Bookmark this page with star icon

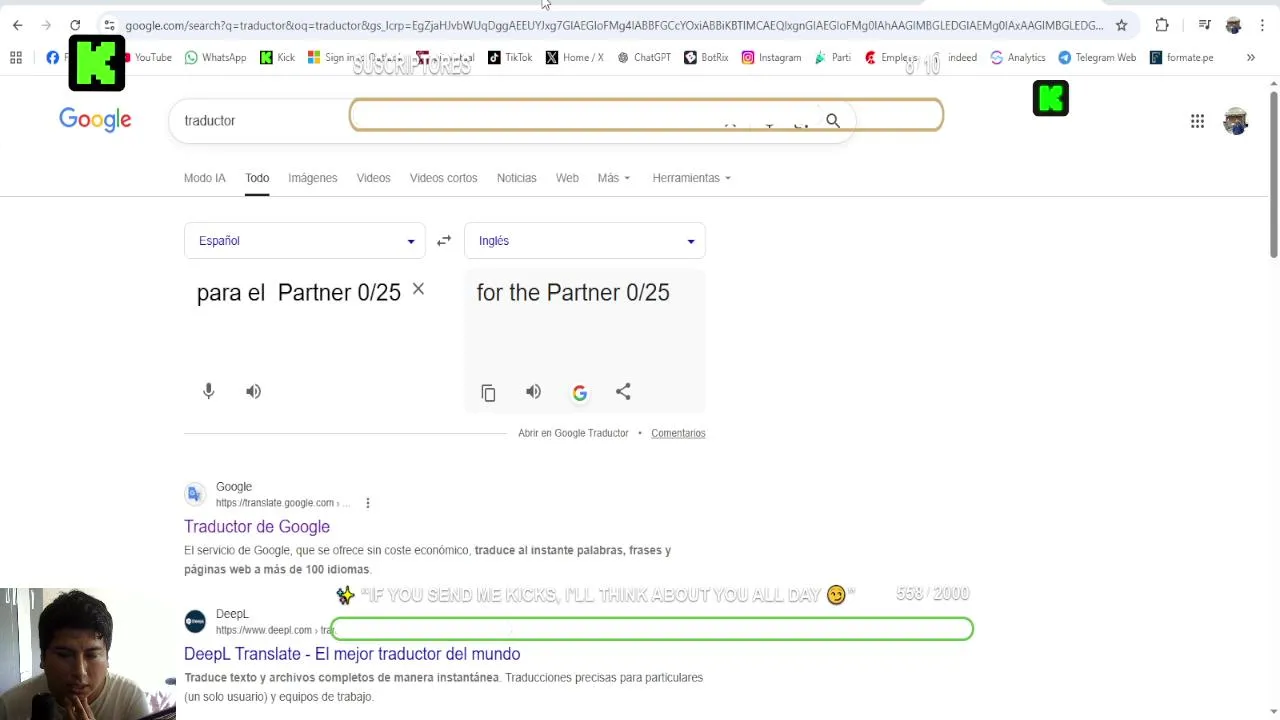point(1121,25)
